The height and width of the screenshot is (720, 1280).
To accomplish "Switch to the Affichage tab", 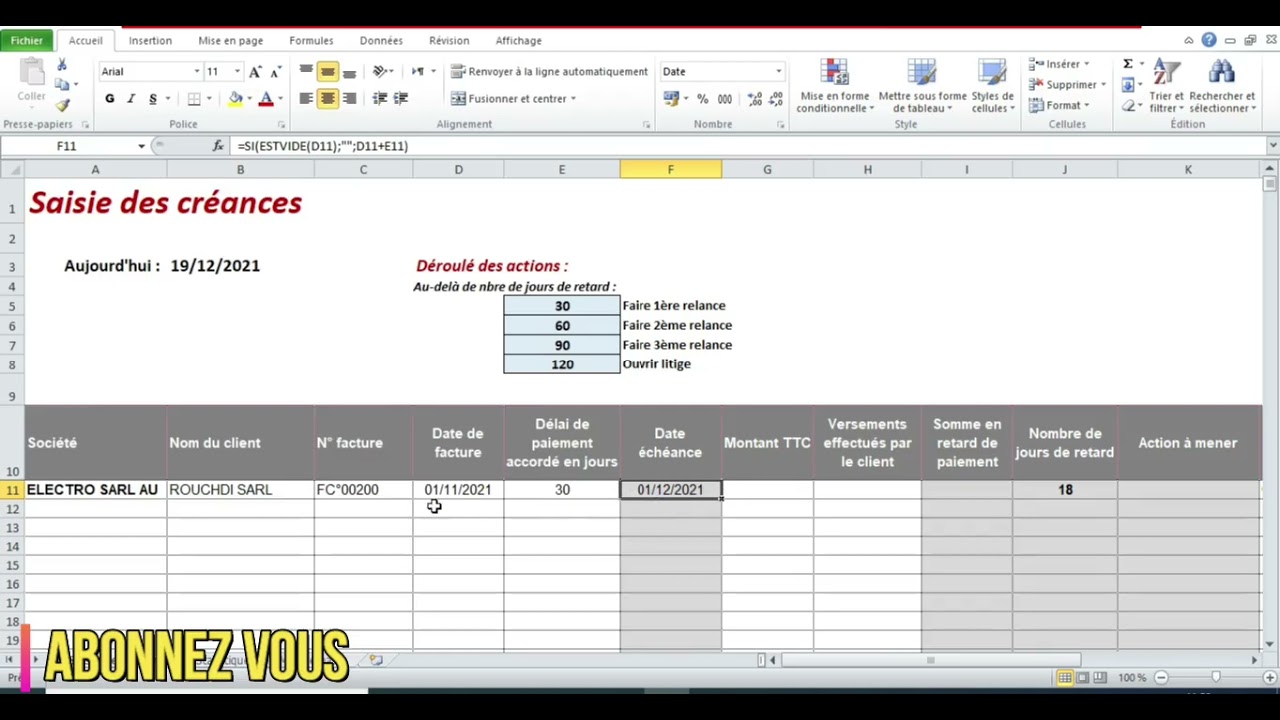I will tap(519, 41).
